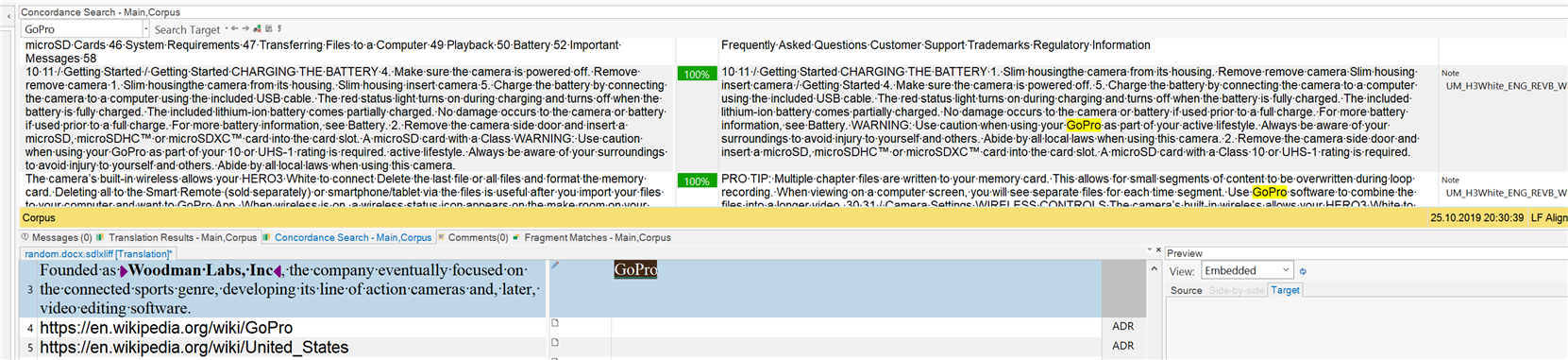
Task: Click UM_H3White_ENG_REVB file name in first result
Action: 1506,86
